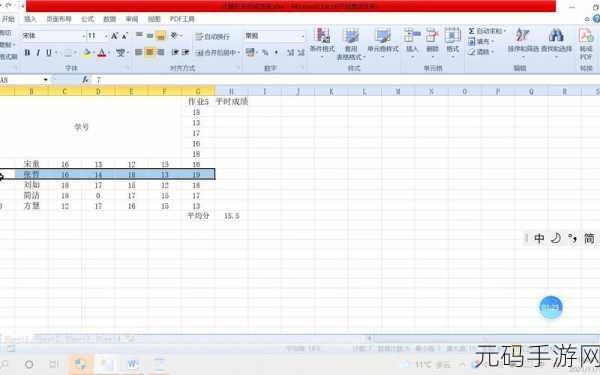Open the View (视图) tab
Viewport: 600px width, 375px height.
pos(154,19)
